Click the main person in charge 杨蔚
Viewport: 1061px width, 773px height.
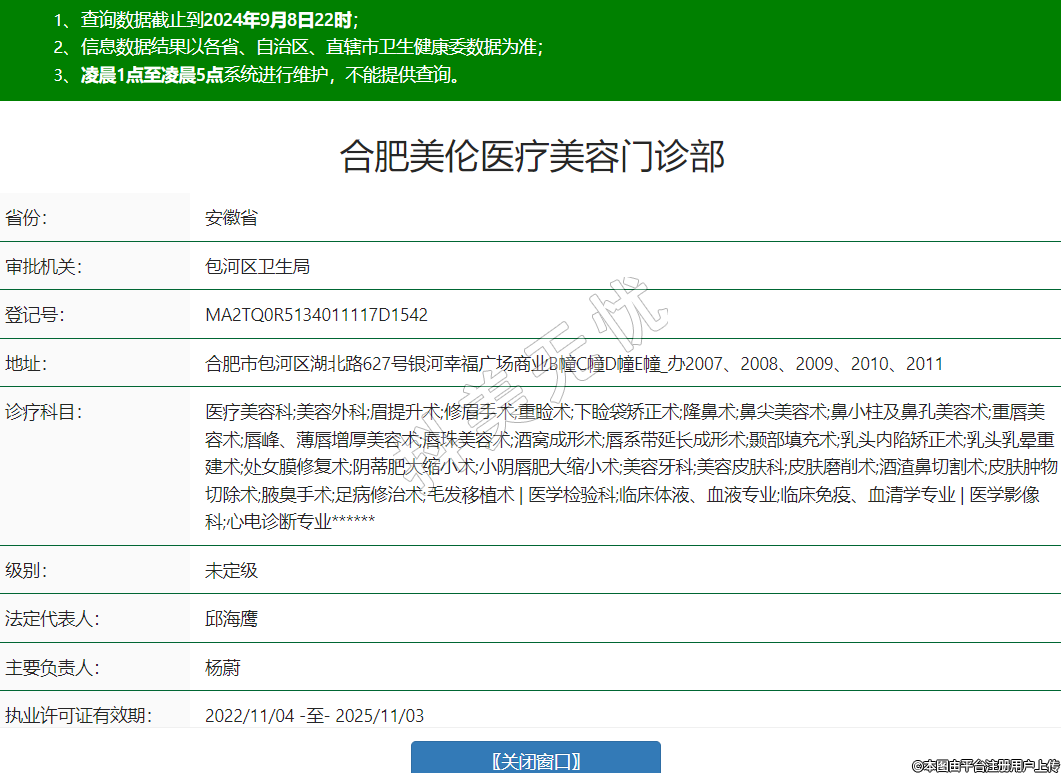point(222,668)
